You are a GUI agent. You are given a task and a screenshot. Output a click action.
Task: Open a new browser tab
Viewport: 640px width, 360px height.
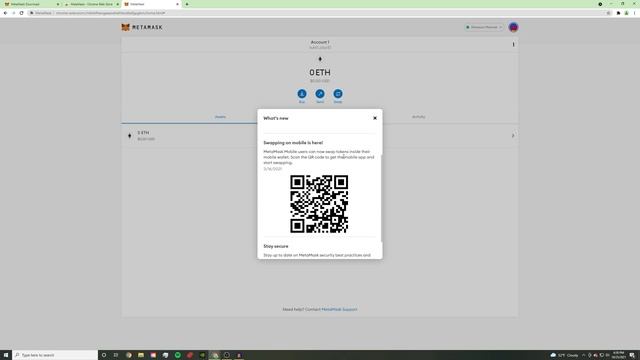click(x=187, y=4)
